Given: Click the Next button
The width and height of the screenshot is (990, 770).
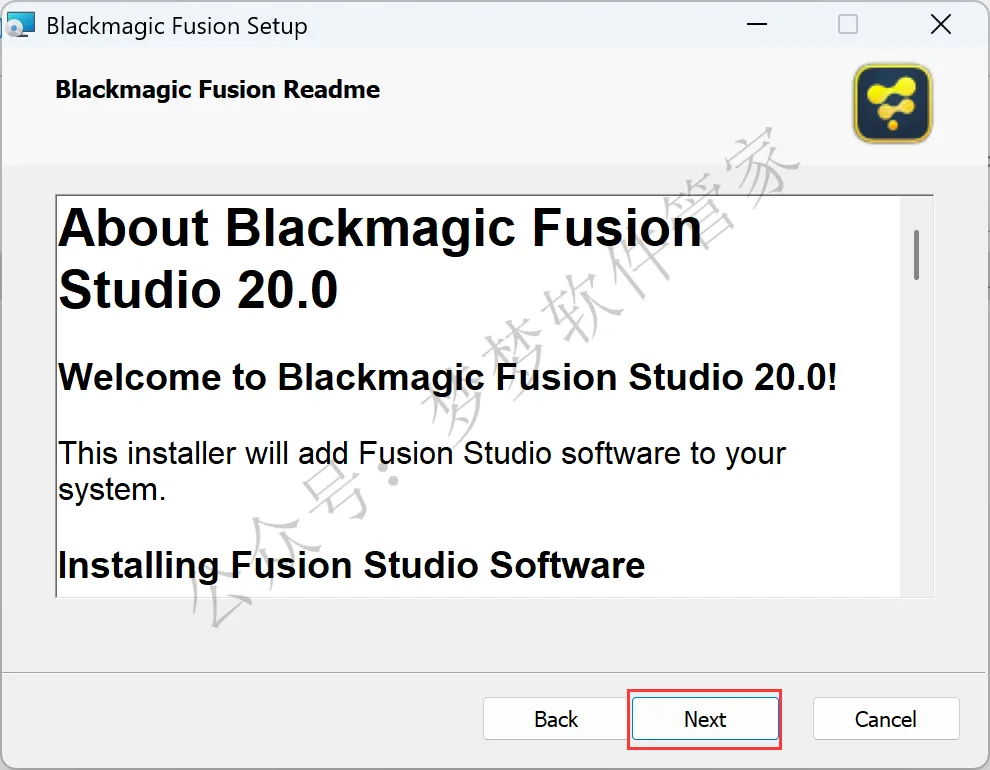Looking at the screenshot, I should 705,719.
